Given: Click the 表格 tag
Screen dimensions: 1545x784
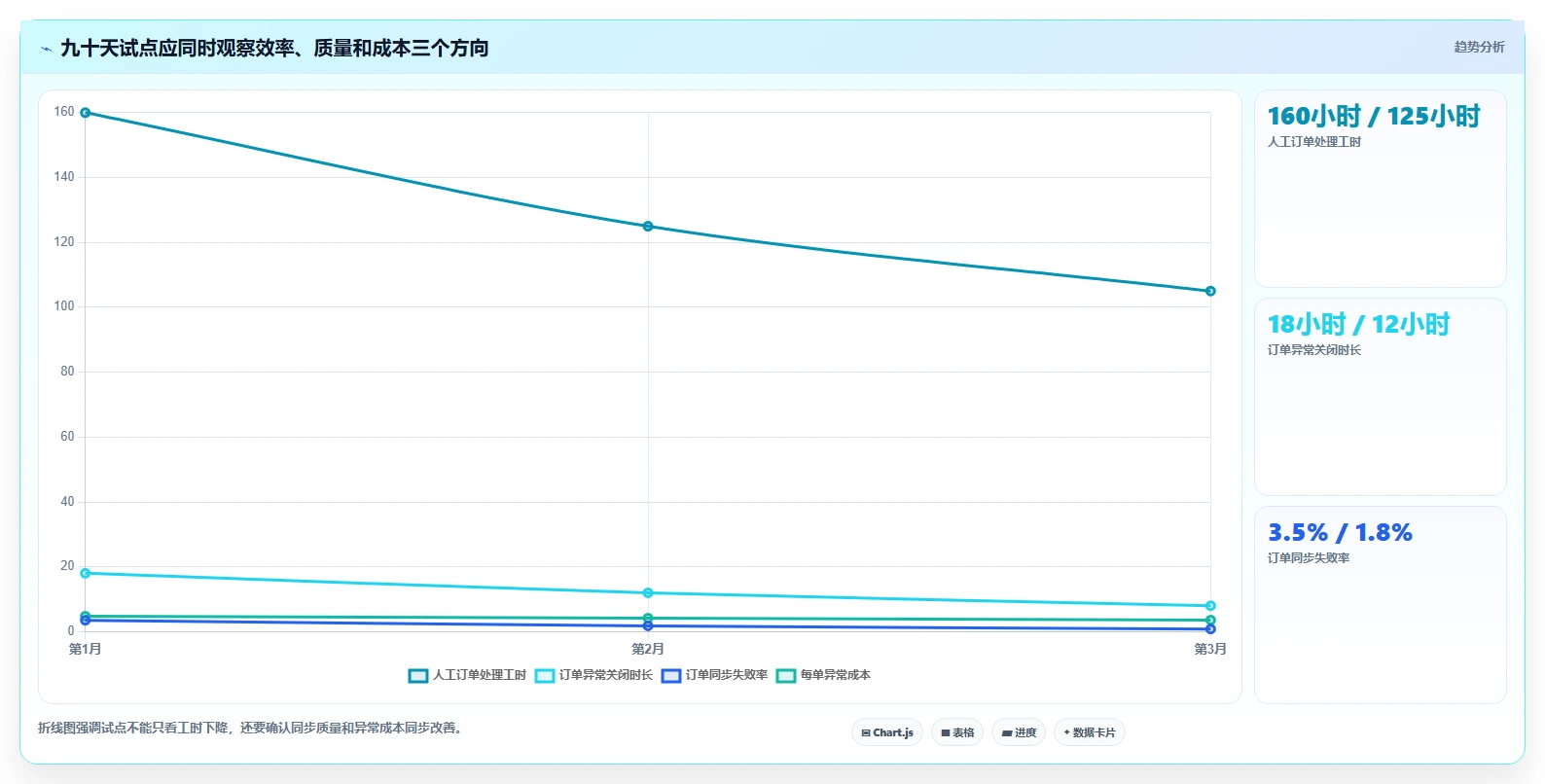Looking at the screenshot, I should click(957, 732).
